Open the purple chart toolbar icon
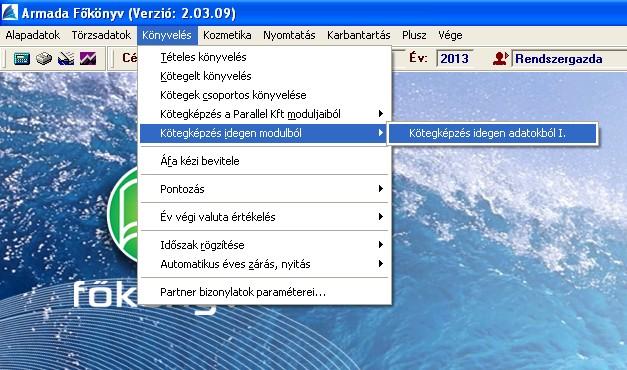 click(x=88, y=59)
